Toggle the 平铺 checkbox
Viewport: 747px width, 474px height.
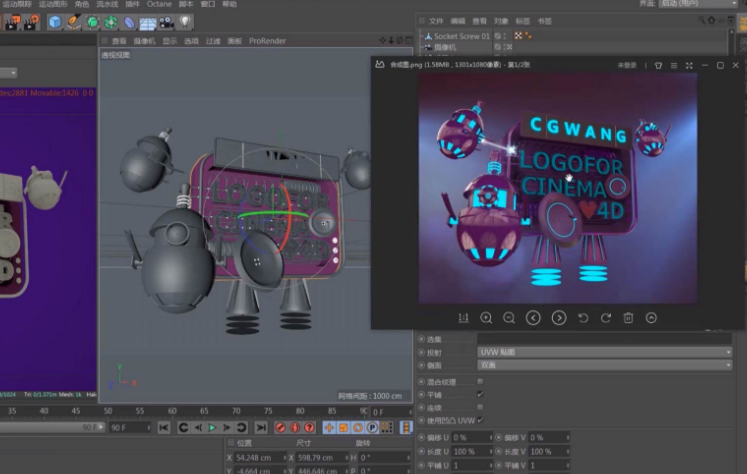click(481, 394)
